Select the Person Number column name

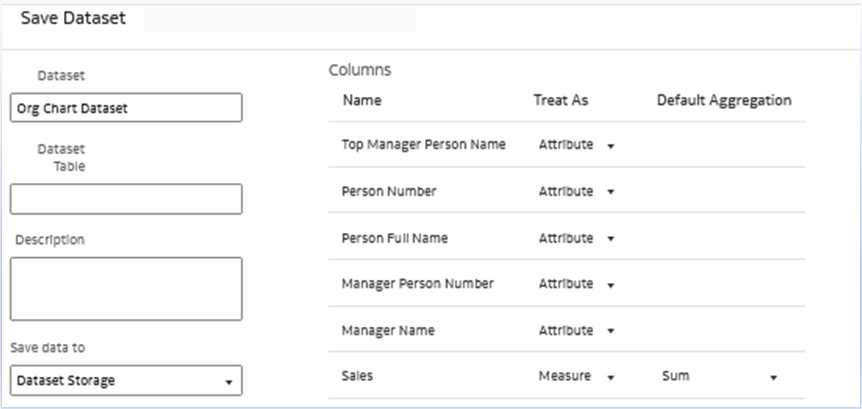[389, 191]
